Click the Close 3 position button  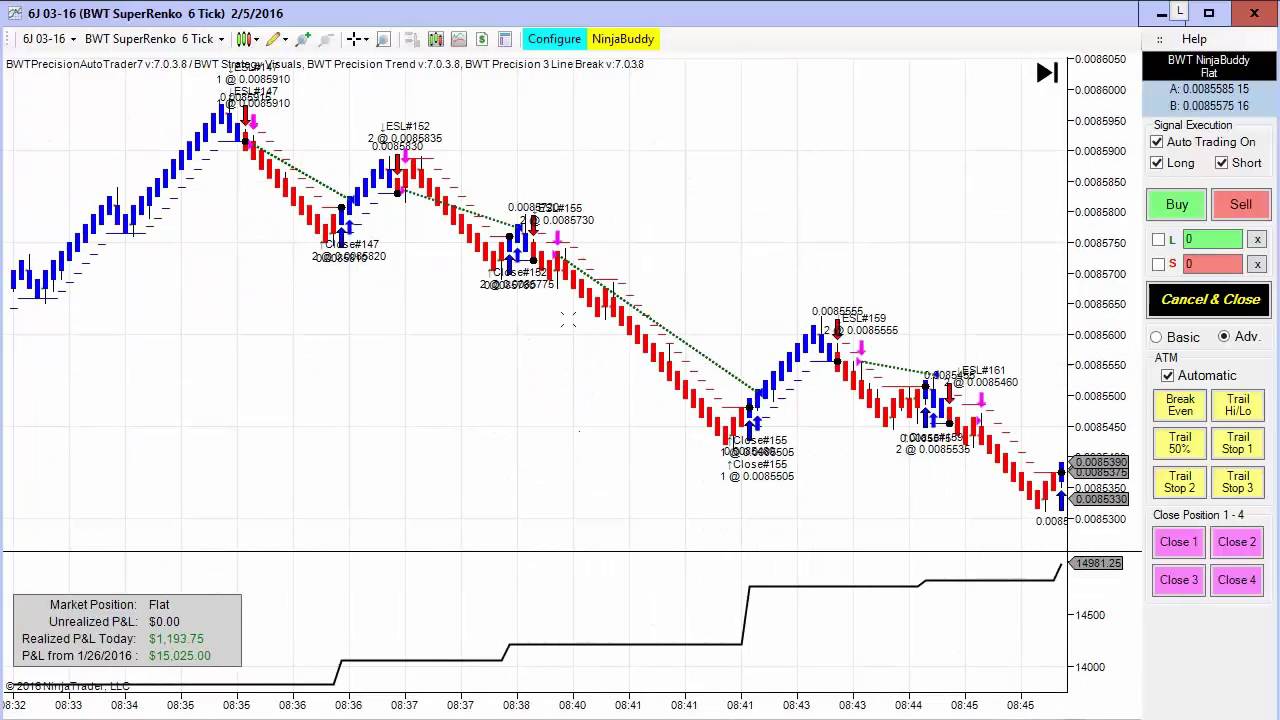(1178, 580)
